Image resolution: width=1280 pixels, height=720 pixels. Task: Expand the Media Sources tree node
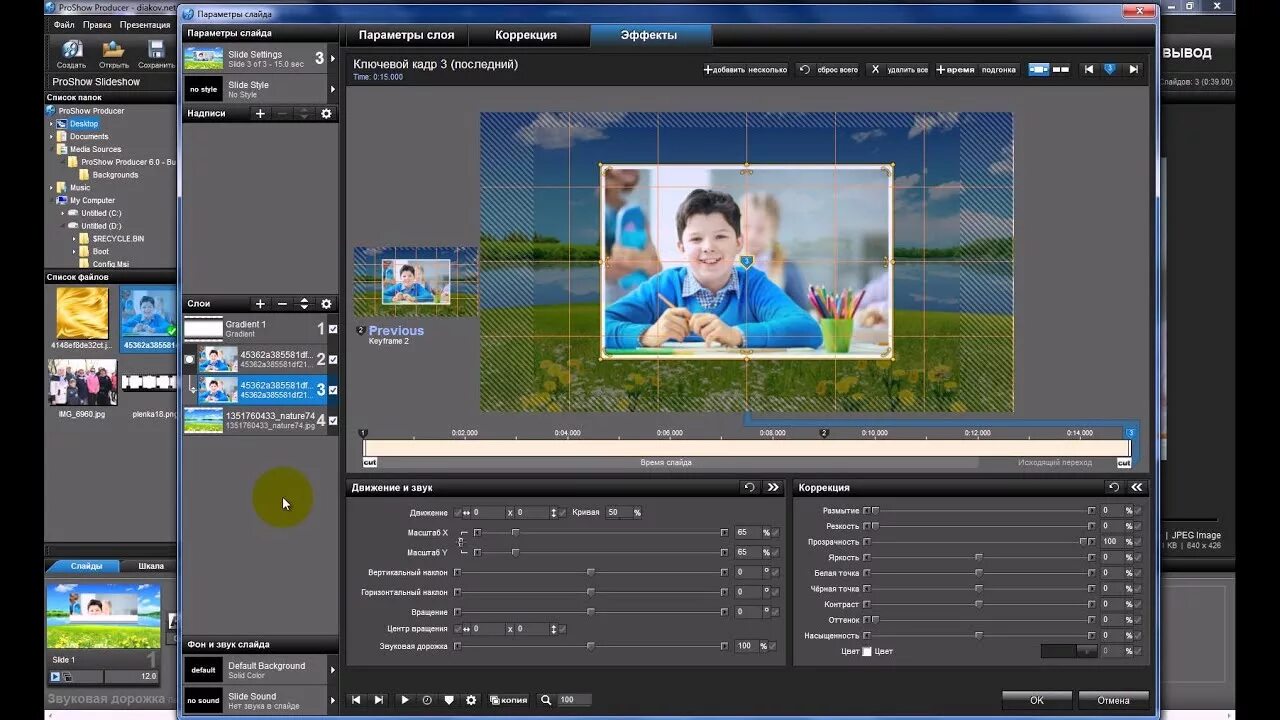[51, 149]
